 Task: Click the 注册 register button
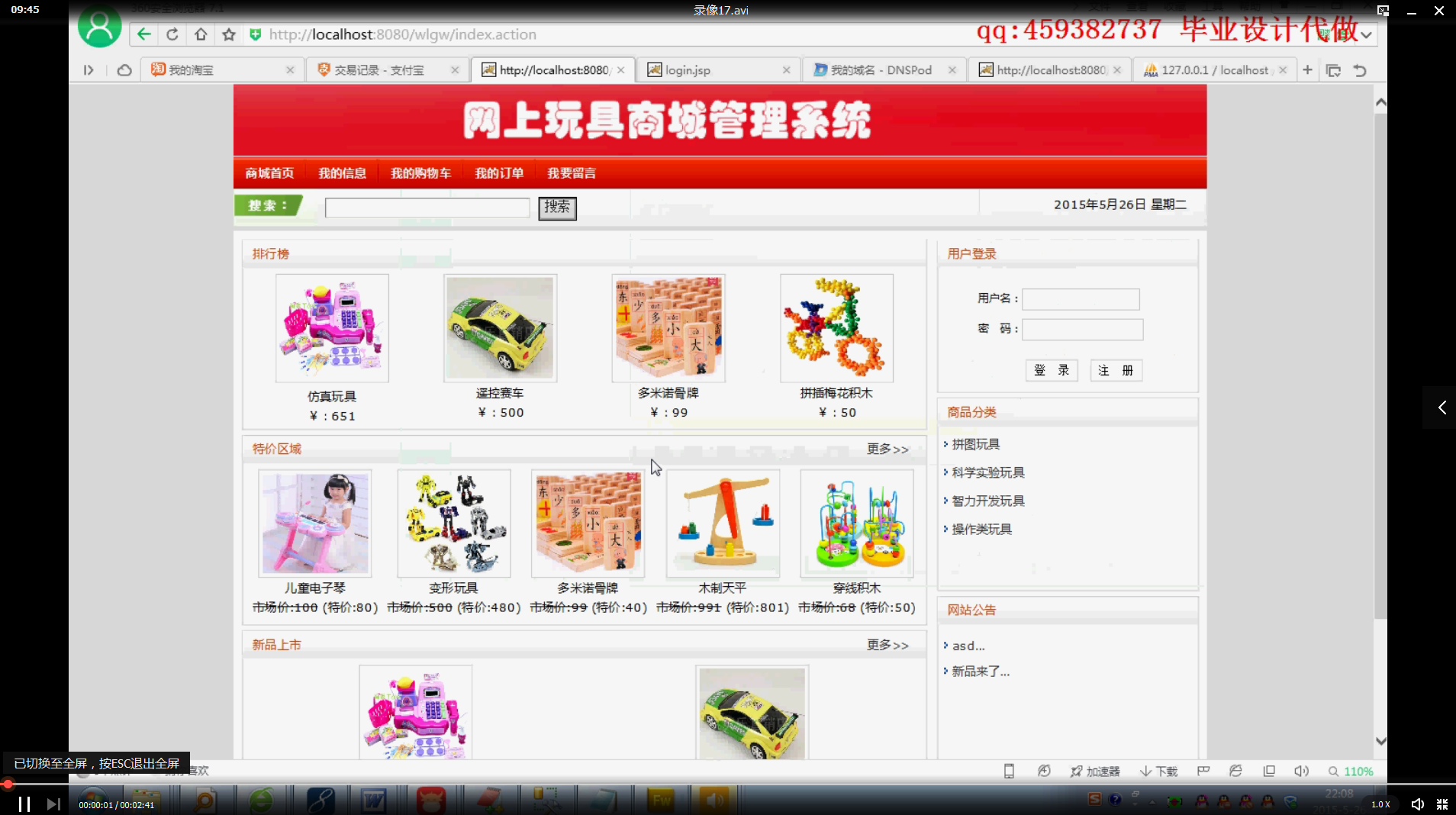point(1116,370)
